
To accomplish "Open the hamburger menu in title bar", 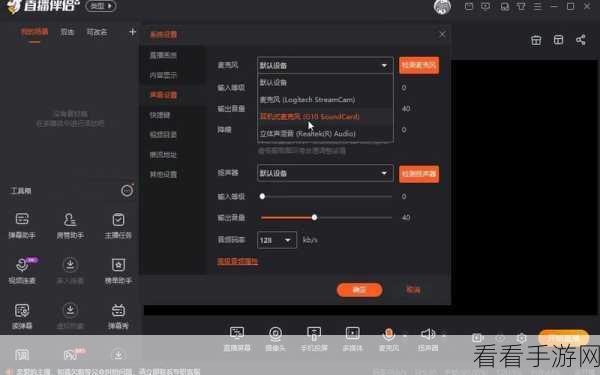I will point(537,7).
